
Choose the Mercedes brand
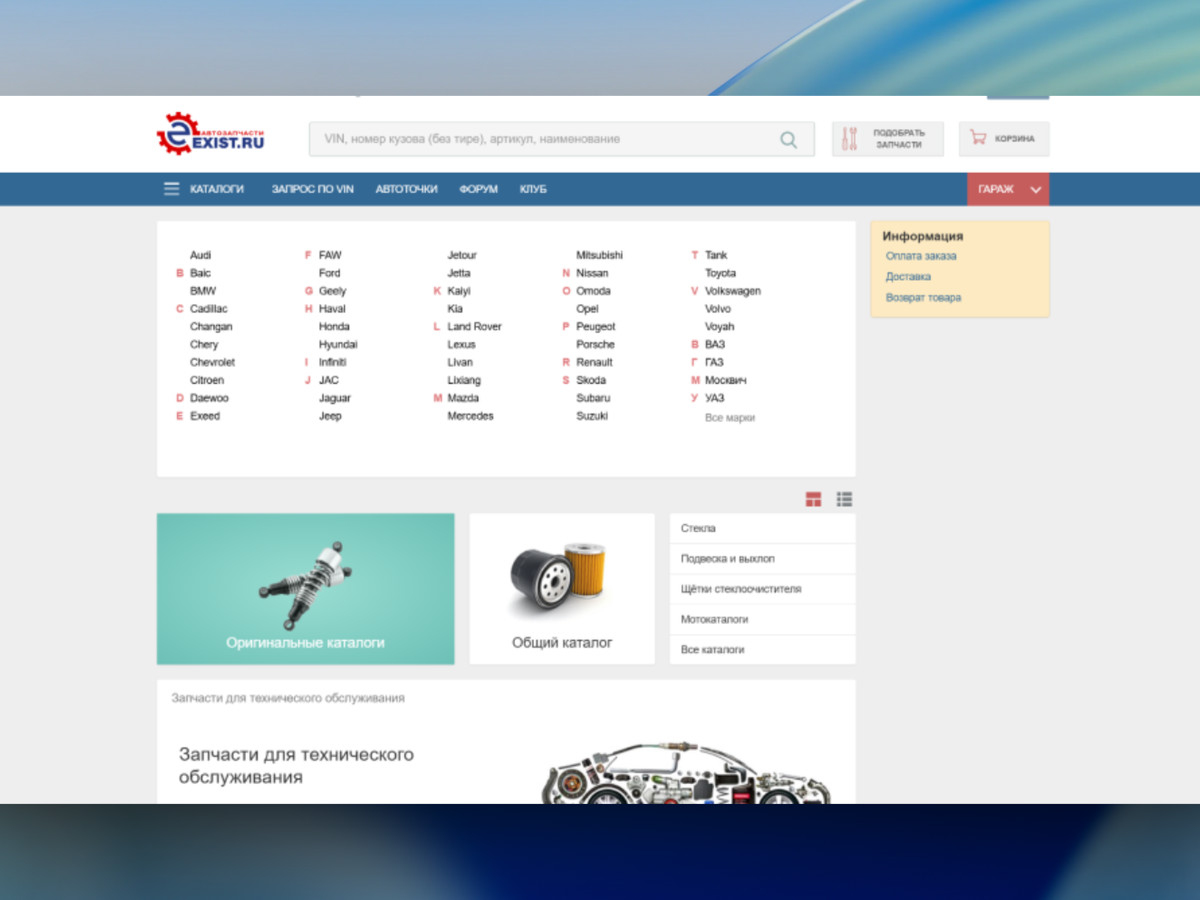click(x=470, y=416)
